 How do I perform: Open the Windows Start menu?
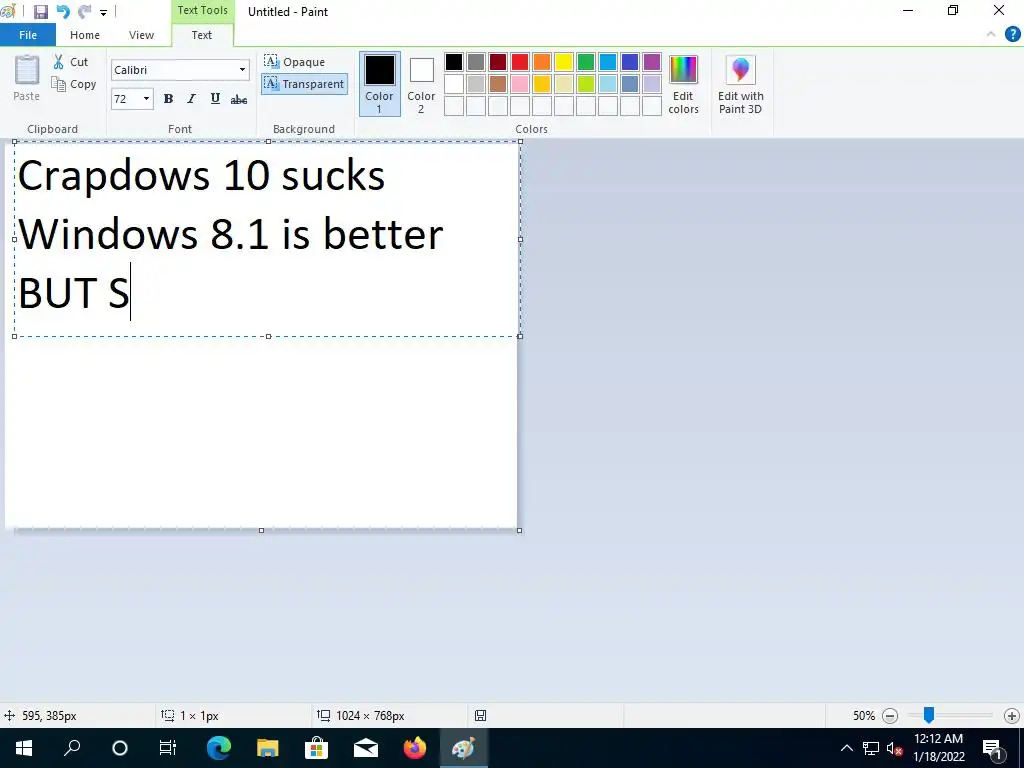[x=24, y=748]
